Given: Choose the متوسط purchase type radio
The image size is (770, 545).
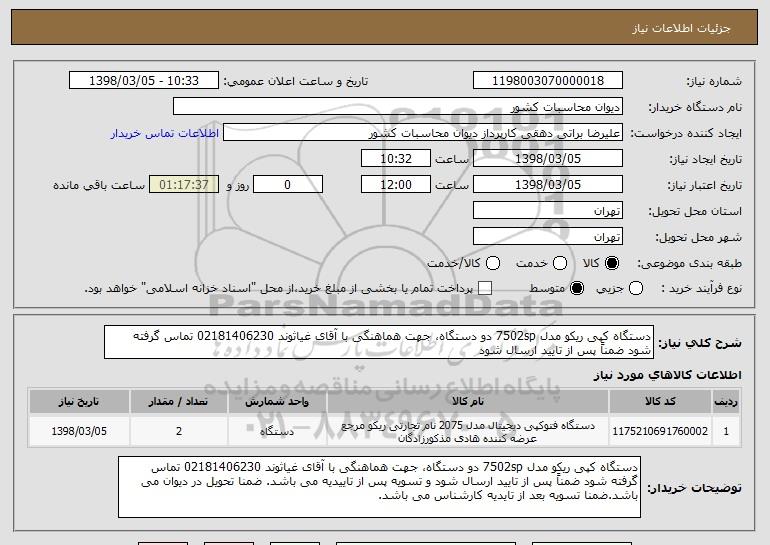Looking at the screenshot, I should coord(577,288).
